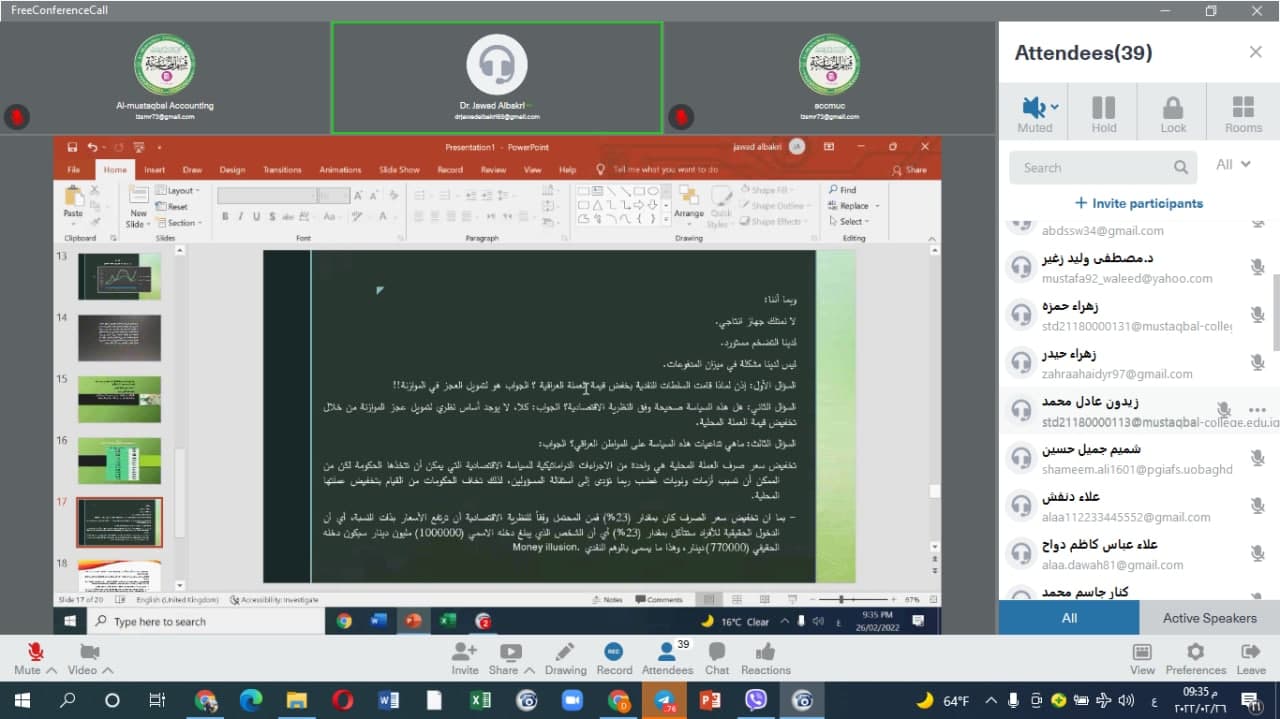Open Zoom from the Windows taskbar

tap(573, 700)
